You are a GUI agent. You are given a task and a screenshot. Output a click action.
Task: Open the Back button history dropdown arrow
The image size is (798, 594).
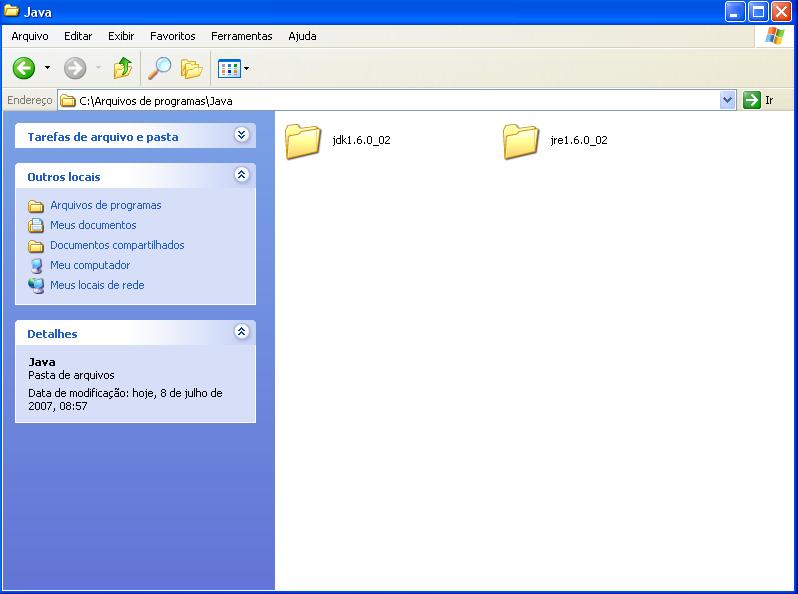pyautogui.click(x=47, y=68)
